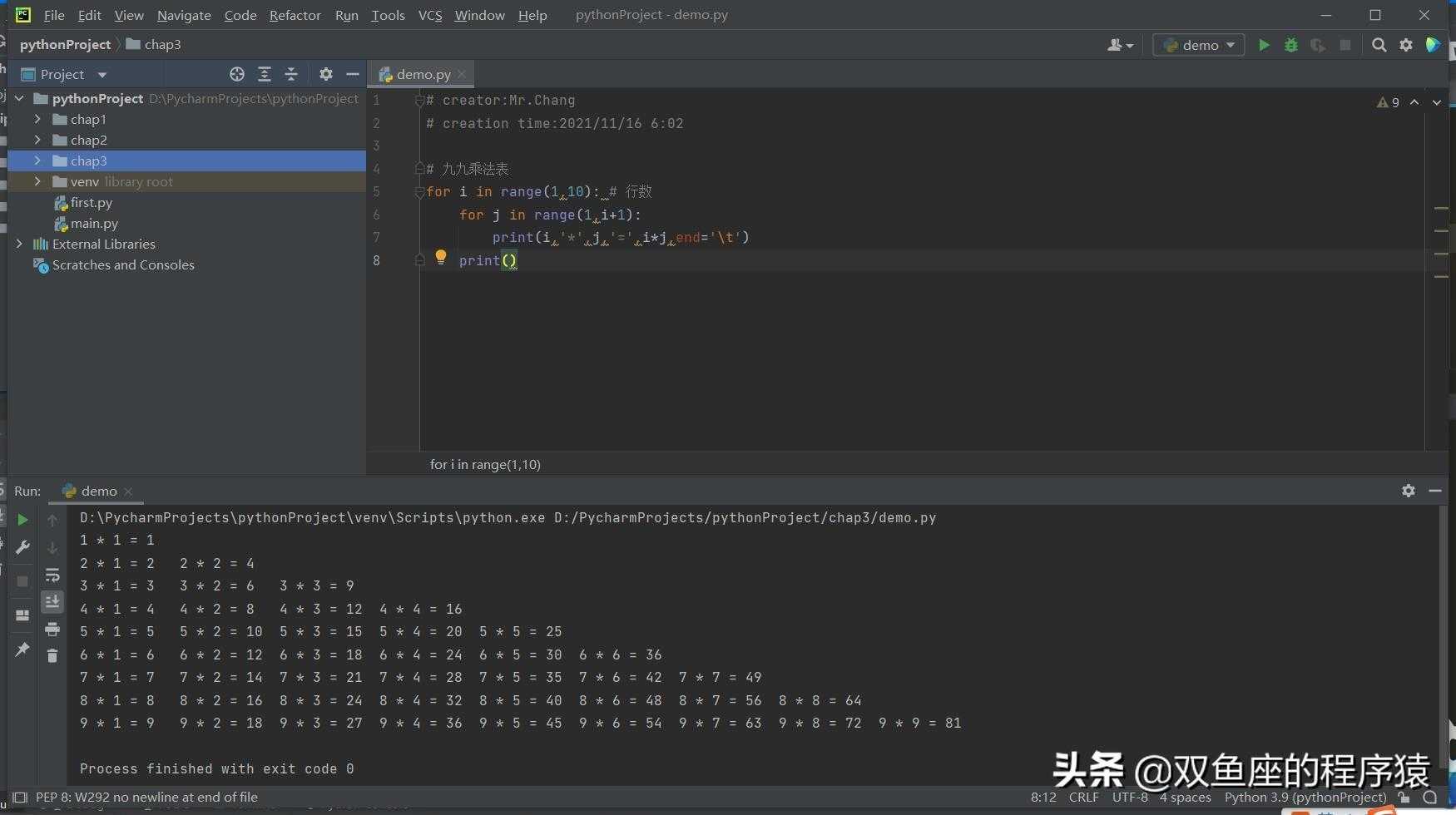
Task: Open the Navigate menu
Action: (x=184, y=15)
